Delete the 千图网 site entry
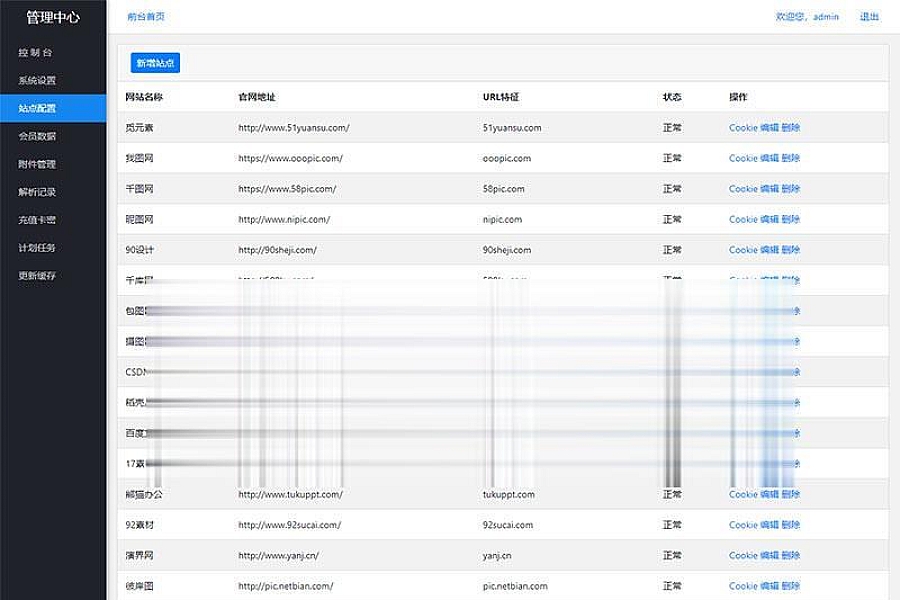The width and height of the screenshot is (900, 600). [790, 188]
